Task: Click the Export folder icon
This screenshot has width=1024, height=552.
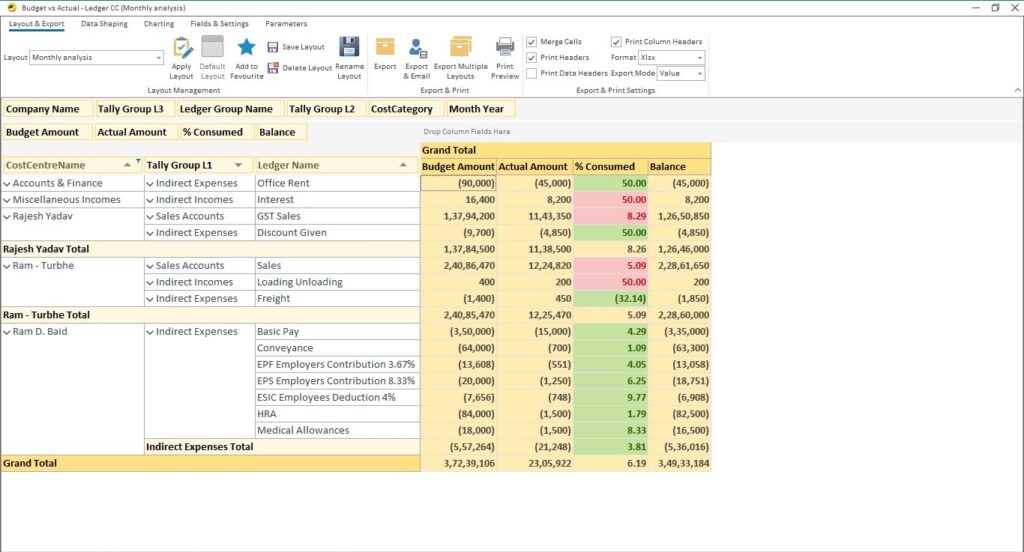Action: 385,47
